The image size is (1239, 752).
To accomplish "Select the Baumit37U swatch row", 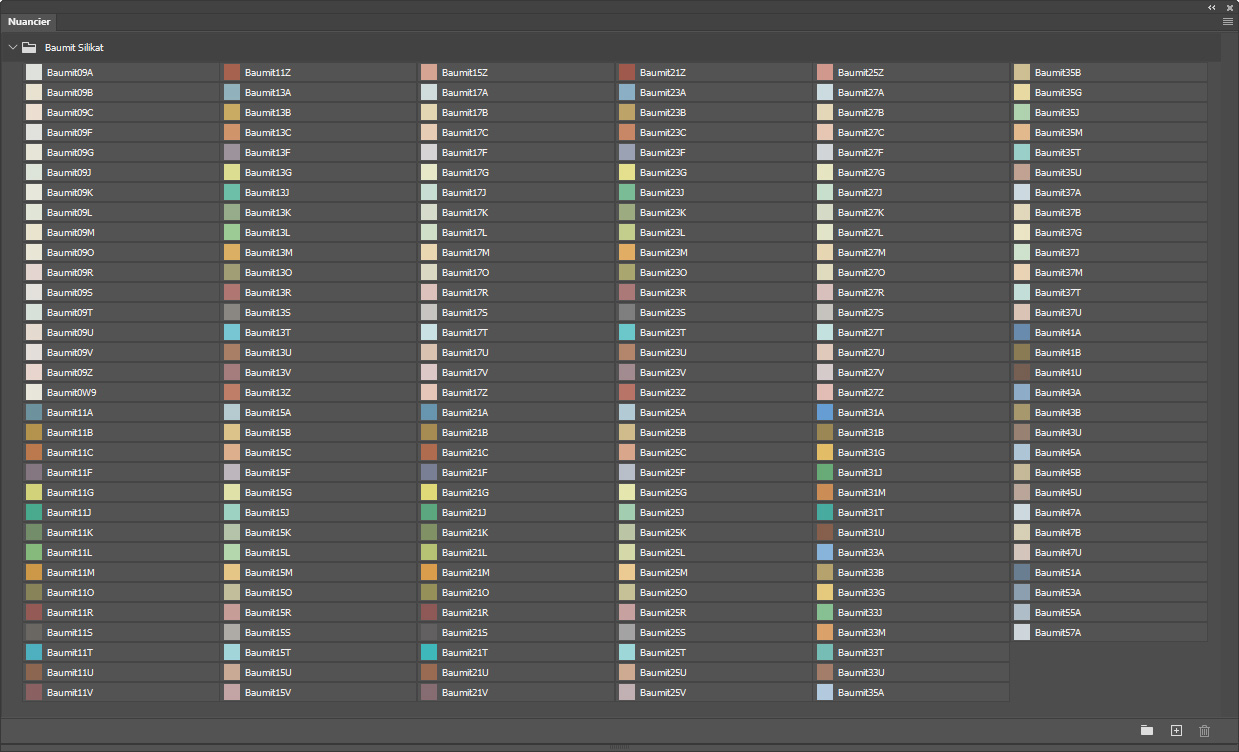I will pos(1109,312).
